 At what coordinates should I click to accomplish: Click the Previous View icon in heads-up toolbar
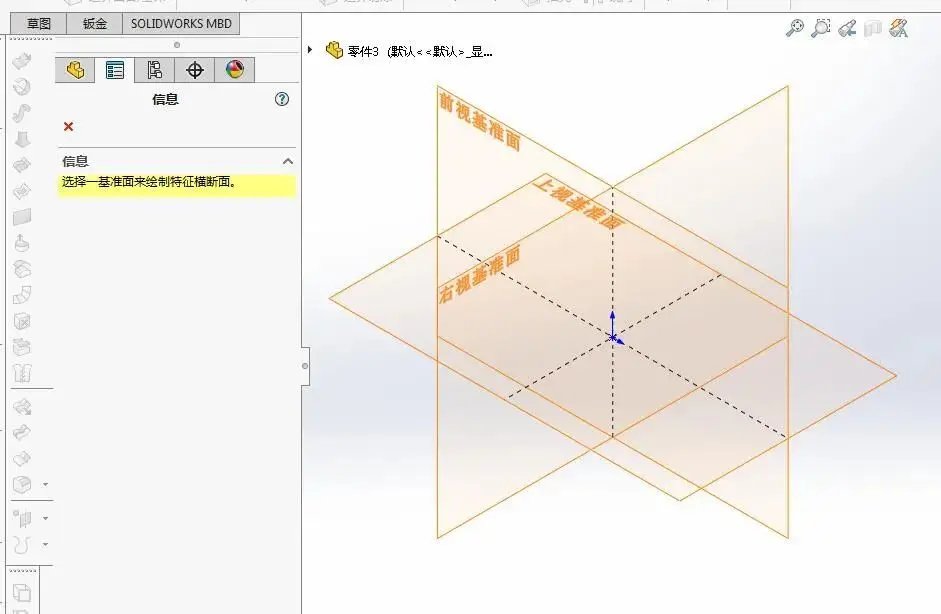[845, 29]
